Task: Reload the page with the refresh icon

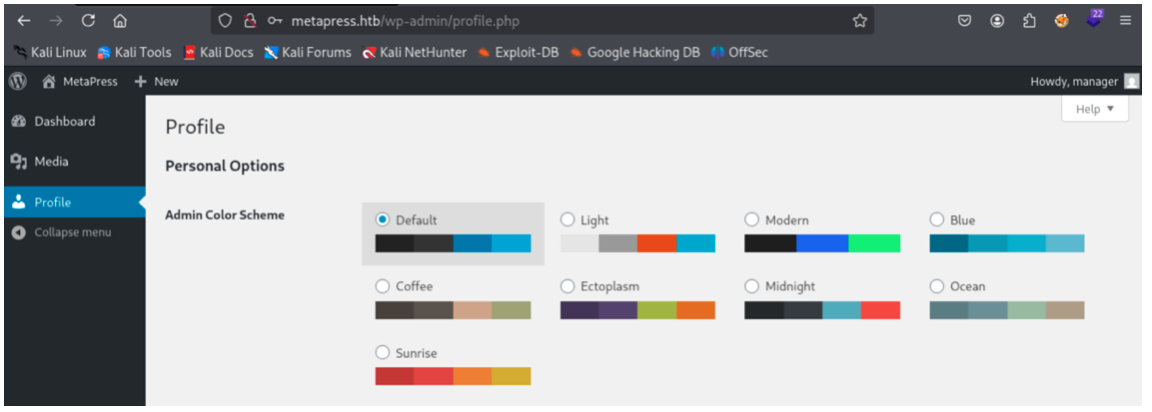Action: tap(88, 21)
